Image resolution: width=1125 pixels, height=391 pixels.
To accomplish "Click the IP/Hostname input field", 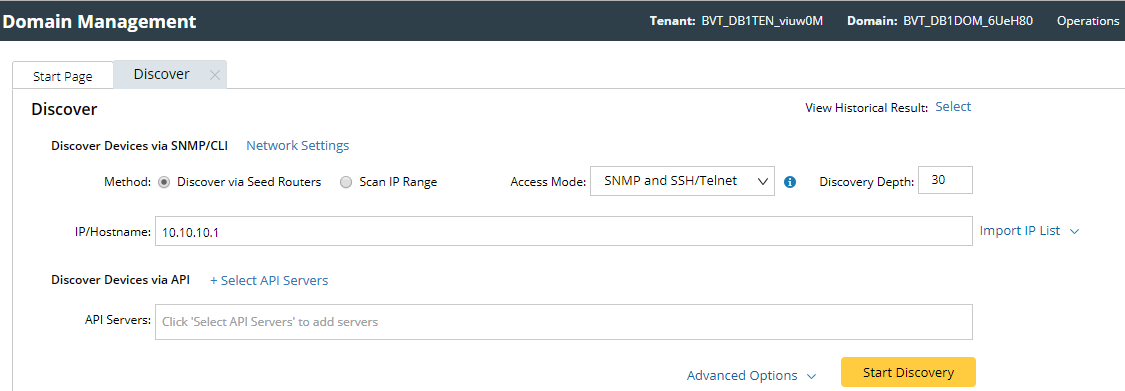I will point(564,232).
